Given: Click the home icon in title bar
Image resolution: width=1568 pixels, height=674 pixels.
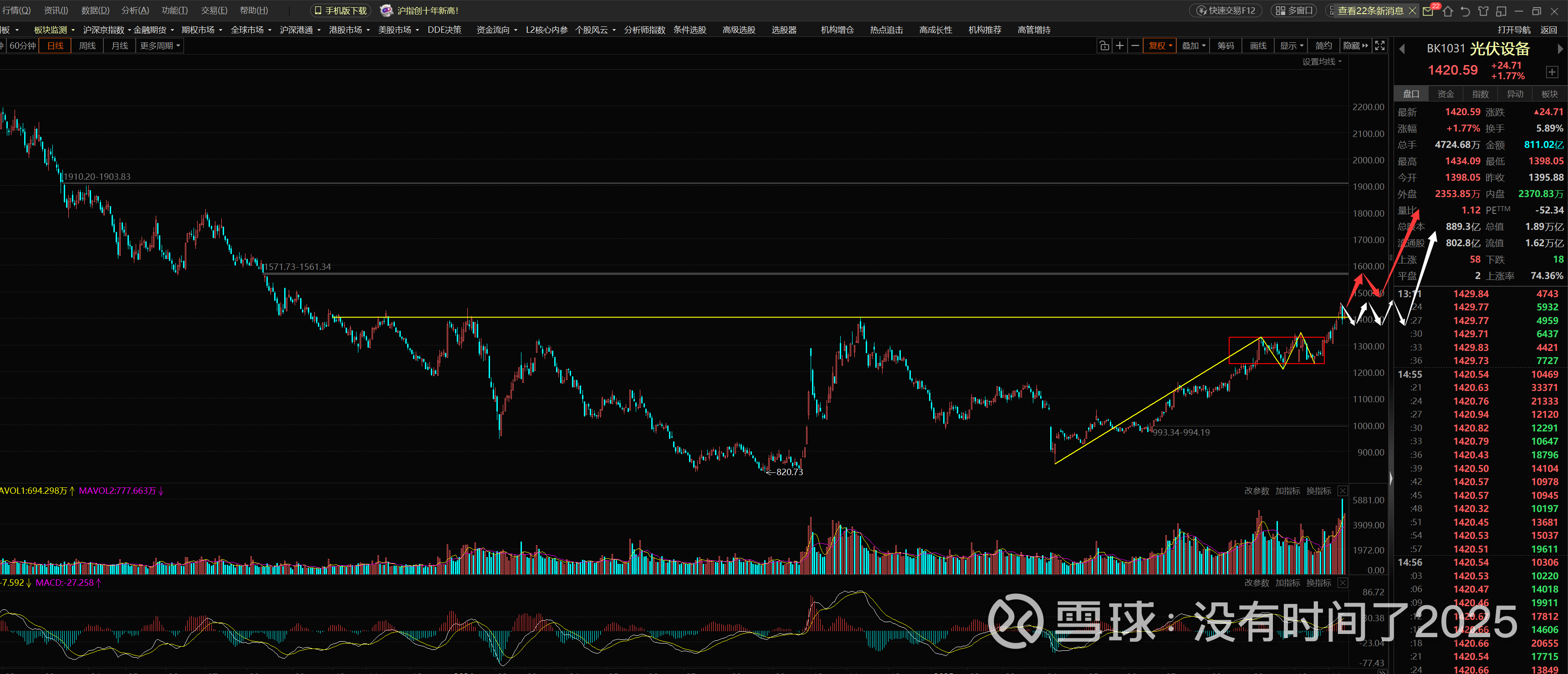Looking at the screenshot, I should click(1447, 11).
